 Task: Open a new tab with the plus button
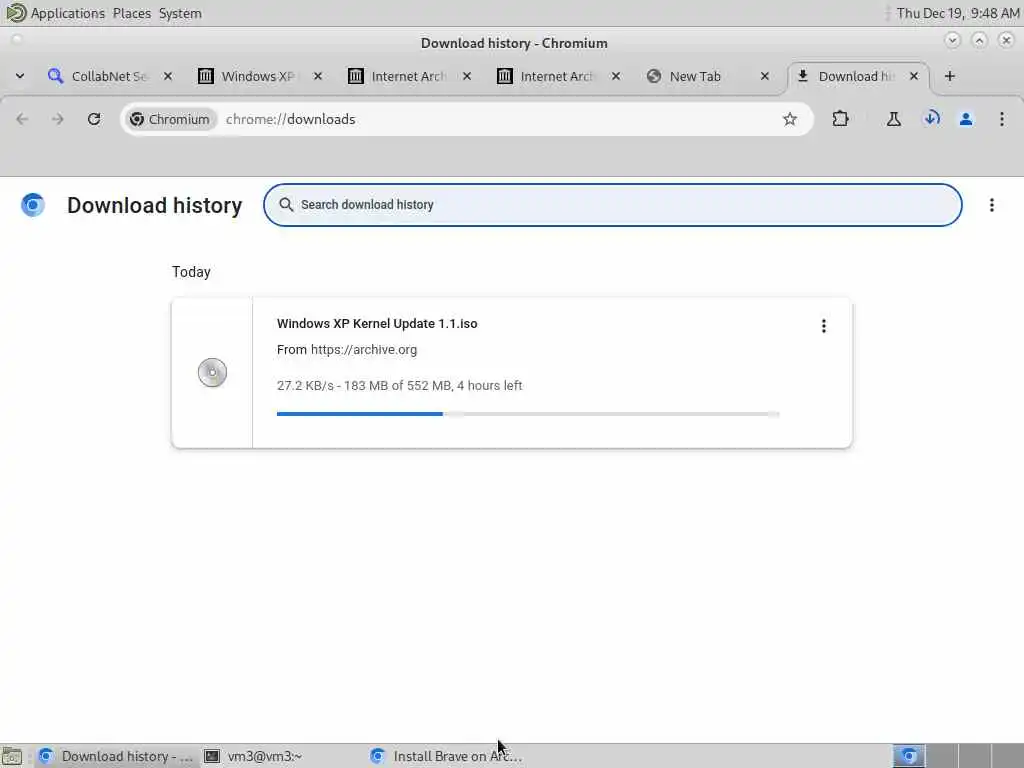(950, 76)
